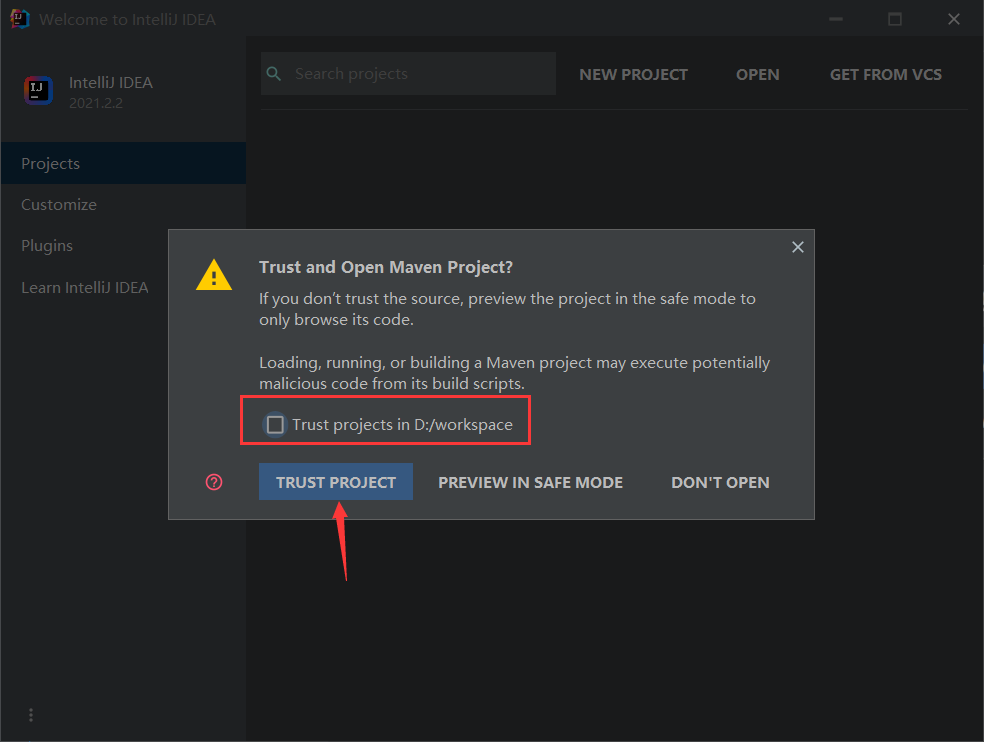
Task: Maximize the Welcome to IntelliJ IDEA window
Action: click(895, 19)
